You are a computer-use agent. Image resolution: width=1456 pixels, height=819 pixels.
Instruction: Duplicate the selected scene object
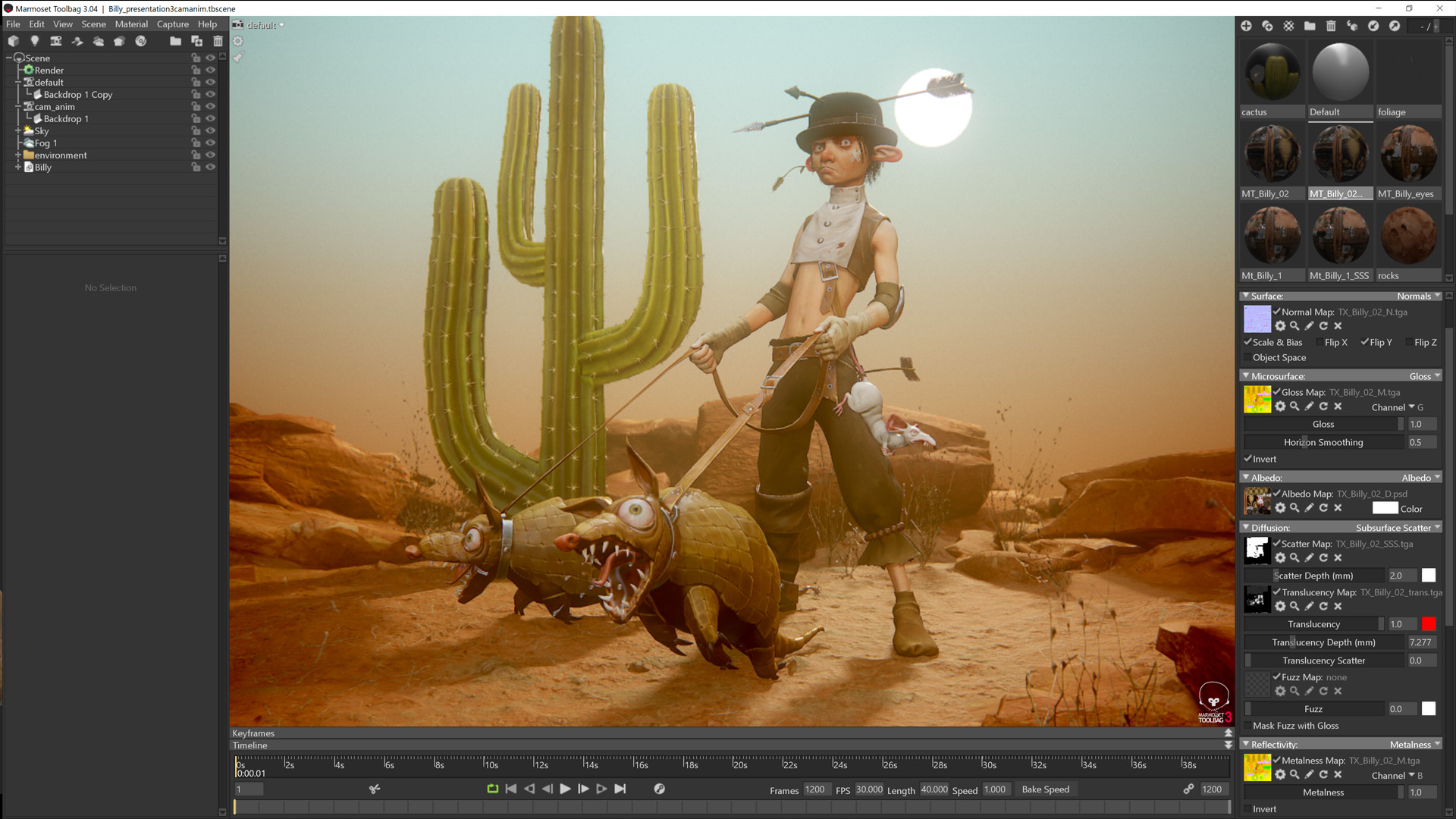[x=196, y=41]
